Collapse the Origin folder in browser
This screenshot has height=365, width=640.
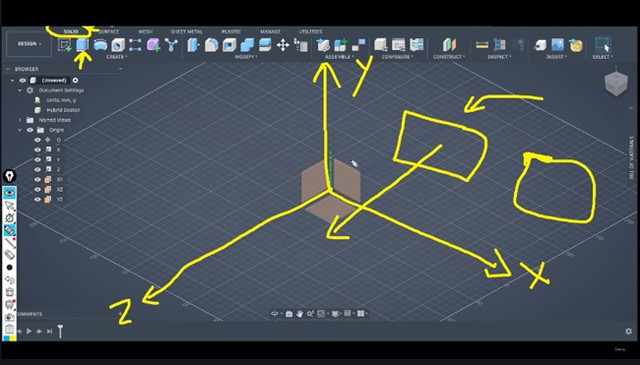20,130
